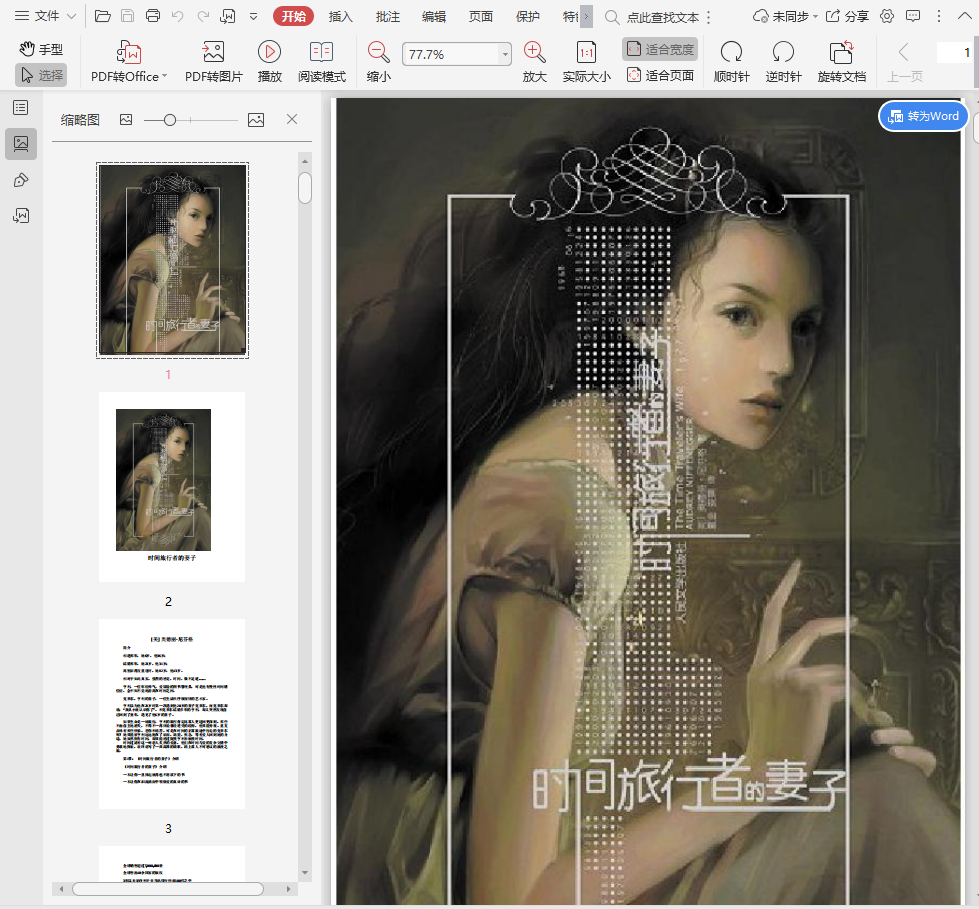This screenshot has width=979, height=909.
Task: Toggle the 适合宽度 fit width option
Action: (x=660, y=49)
